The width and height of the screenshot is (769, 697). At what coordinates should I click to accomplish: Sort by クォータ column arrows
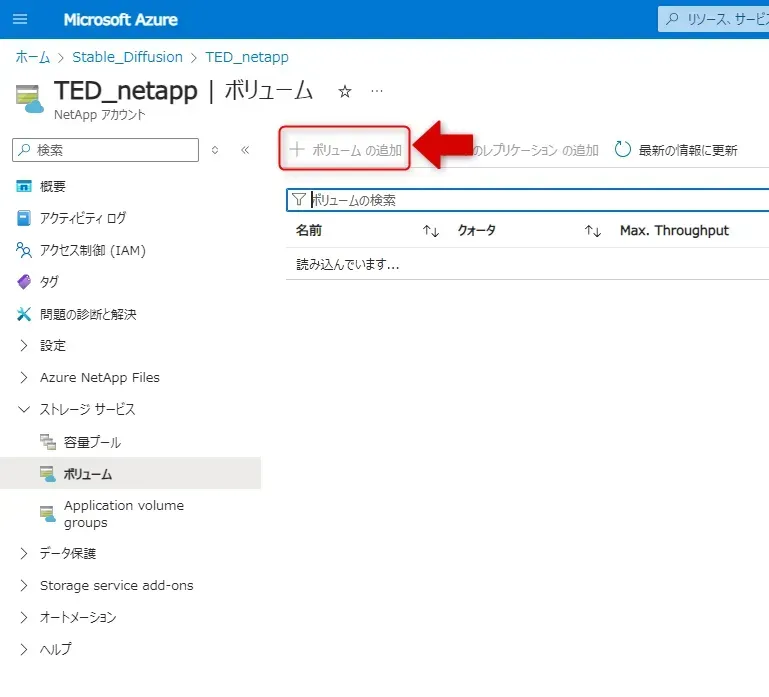593,231
